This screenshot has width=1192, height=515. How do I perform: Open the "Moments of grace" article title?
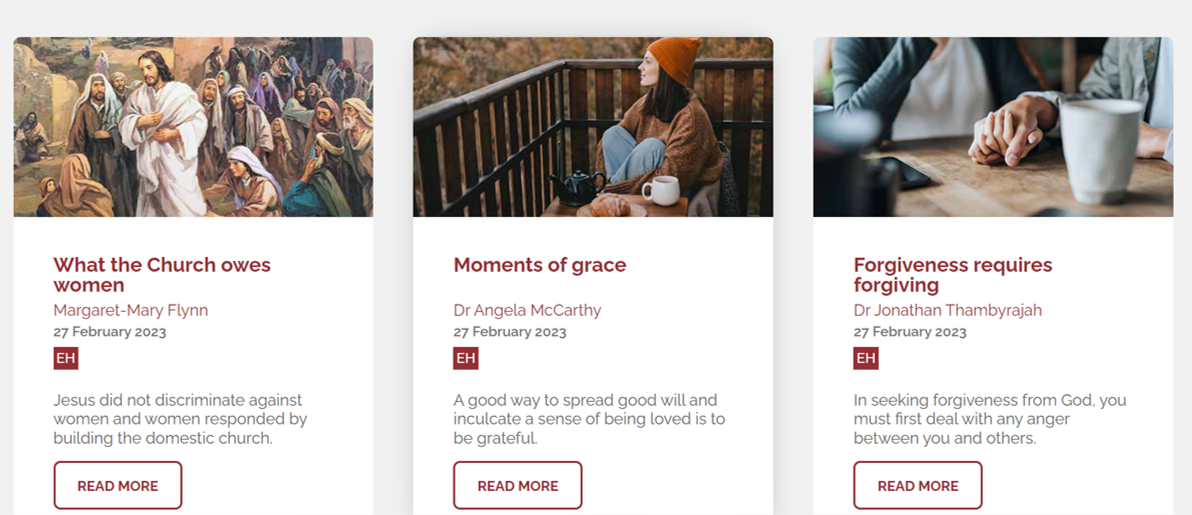click(x=540, y=265)
